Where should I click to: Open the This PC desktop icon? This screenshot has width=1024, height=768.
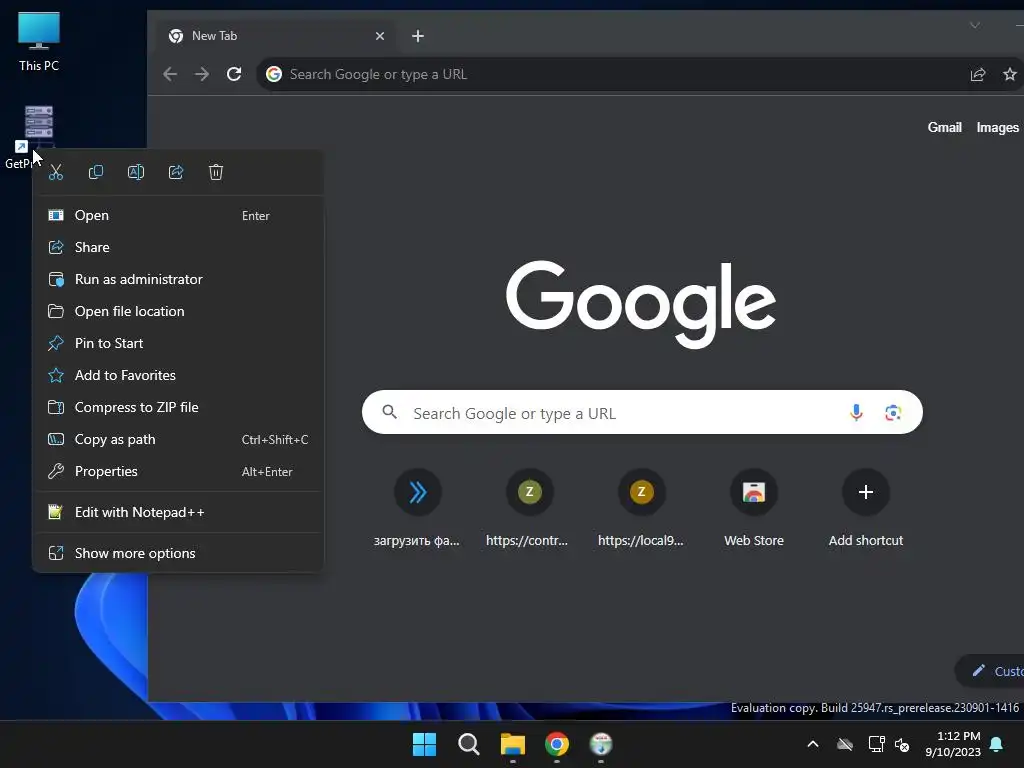pos(39,41)
